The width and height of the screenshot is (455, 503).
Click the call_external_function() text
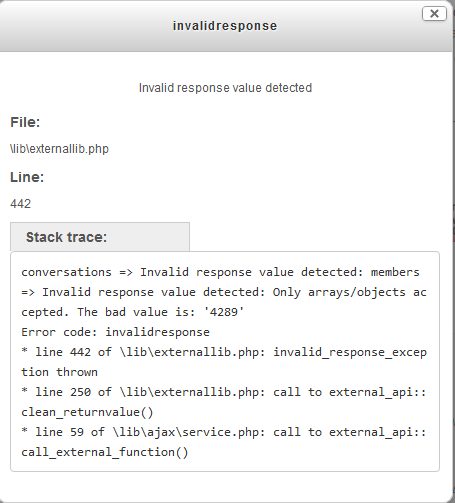105,452
